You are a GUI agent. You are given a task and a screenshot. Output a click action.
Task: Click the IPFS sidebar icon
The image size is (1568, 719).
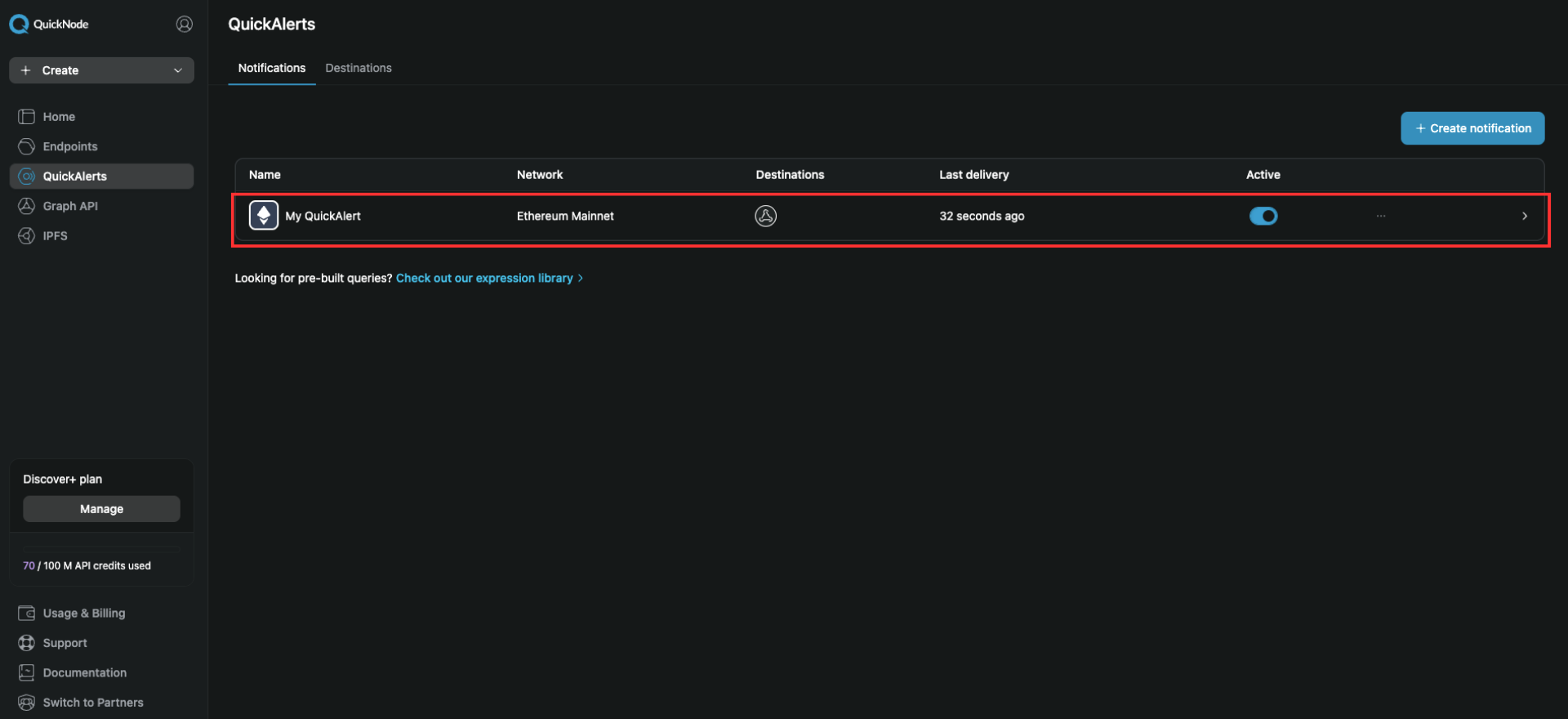coord(26,236)
